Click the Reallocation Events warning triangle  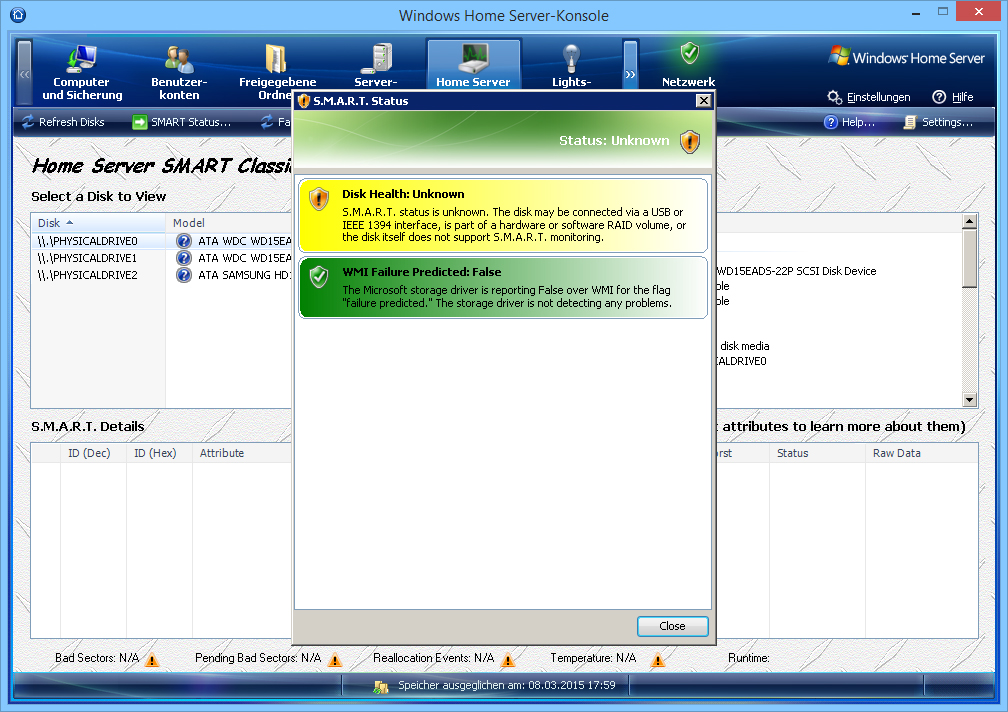(508, 660)
